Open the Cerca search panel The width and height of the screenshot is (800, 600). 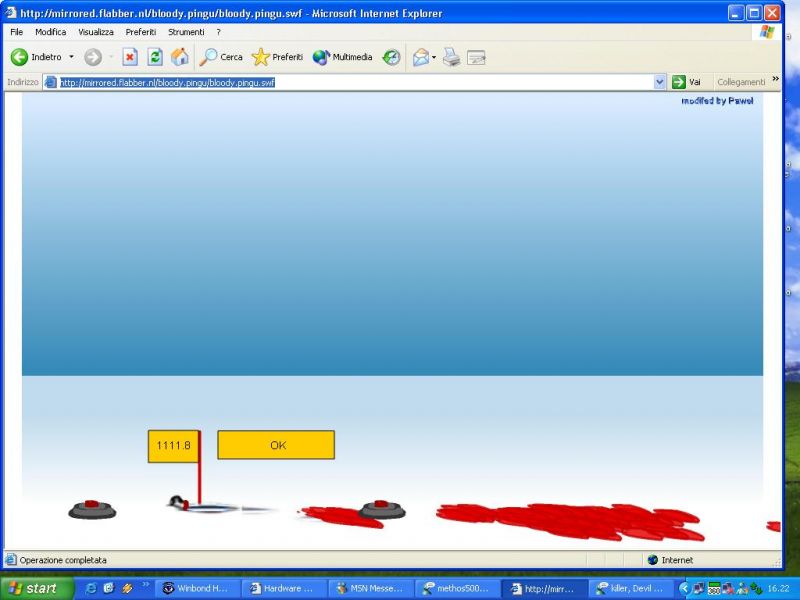click(x=221, y=57)
